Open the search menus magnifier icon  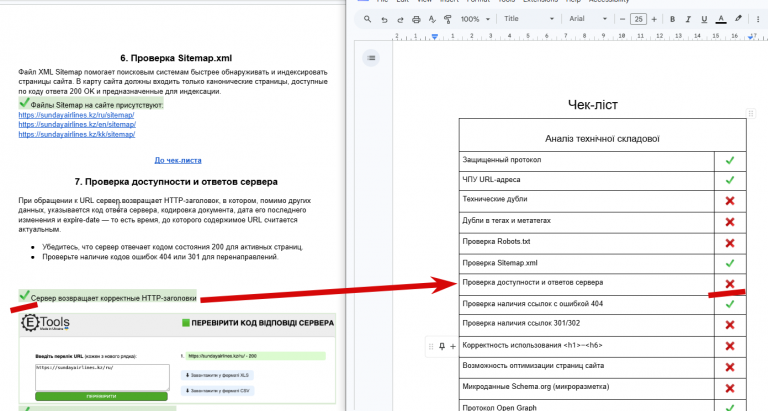point(367,19)
